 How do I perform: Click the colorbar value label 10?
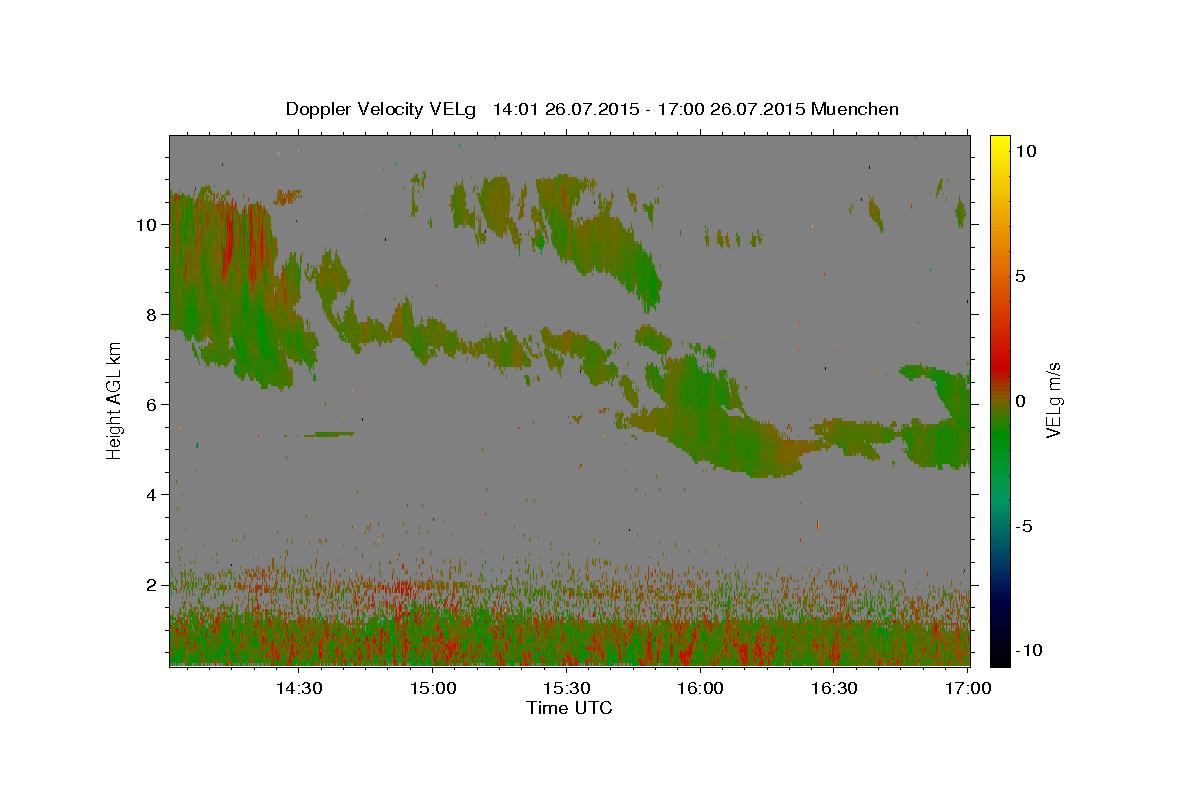point(1025,151)
